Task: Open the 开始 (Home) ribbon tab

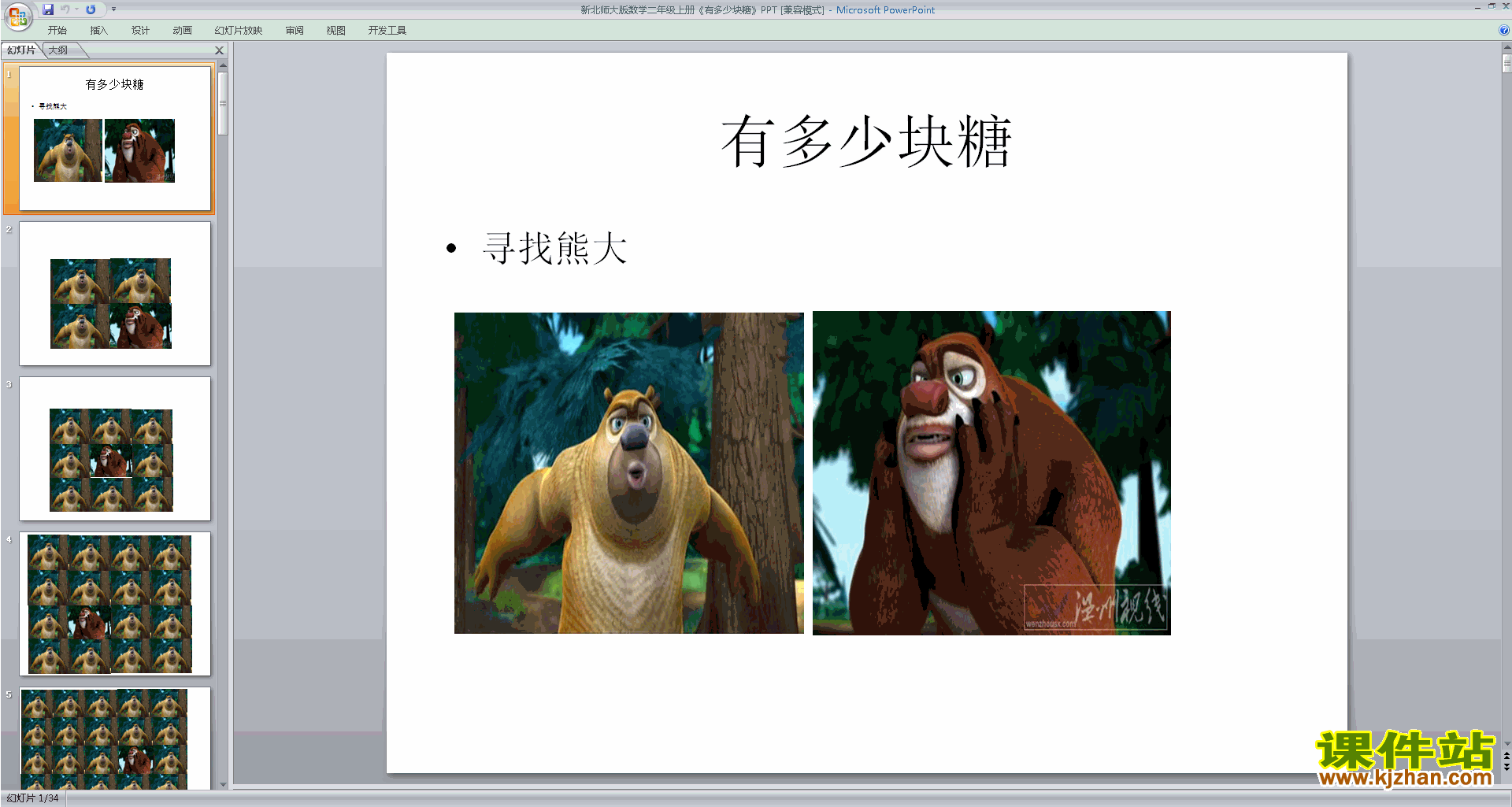Action: click(57, 30)
